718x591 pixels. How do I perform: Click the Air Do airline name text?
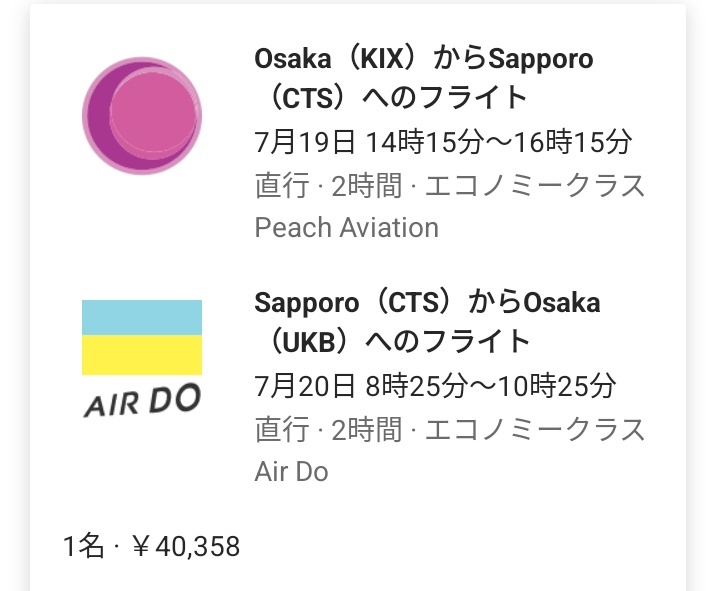291,472
